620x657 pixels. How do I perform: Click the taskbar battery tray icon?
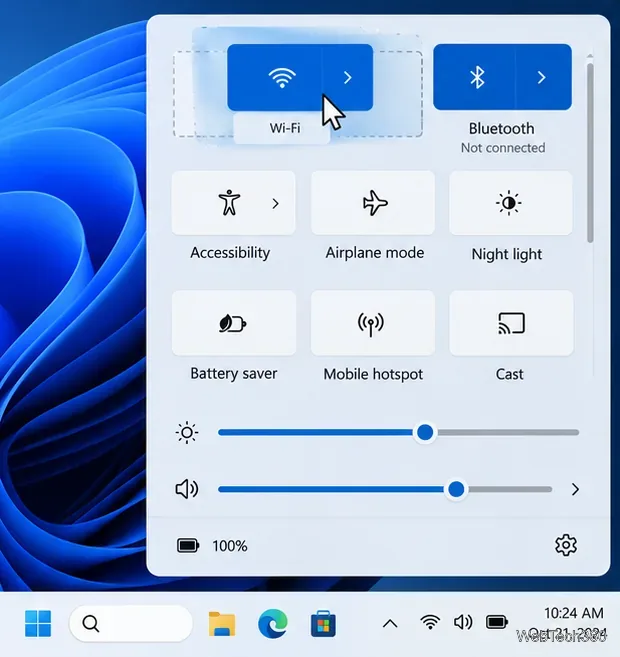pyautogui.click(x=497, y=622)
